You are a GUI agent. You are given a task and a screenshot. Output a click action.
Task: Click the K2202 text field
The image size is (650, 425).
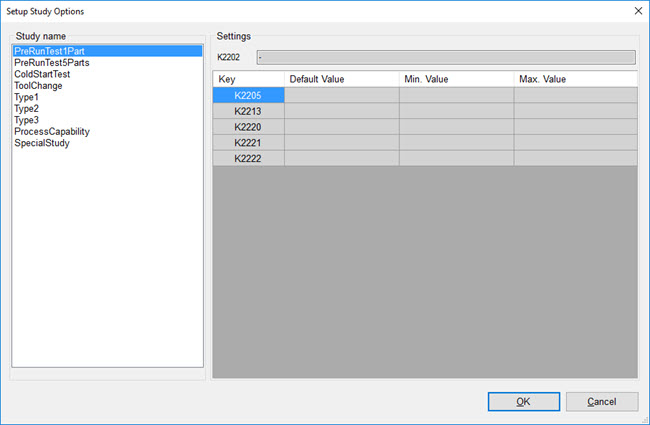tap(446, 57)
